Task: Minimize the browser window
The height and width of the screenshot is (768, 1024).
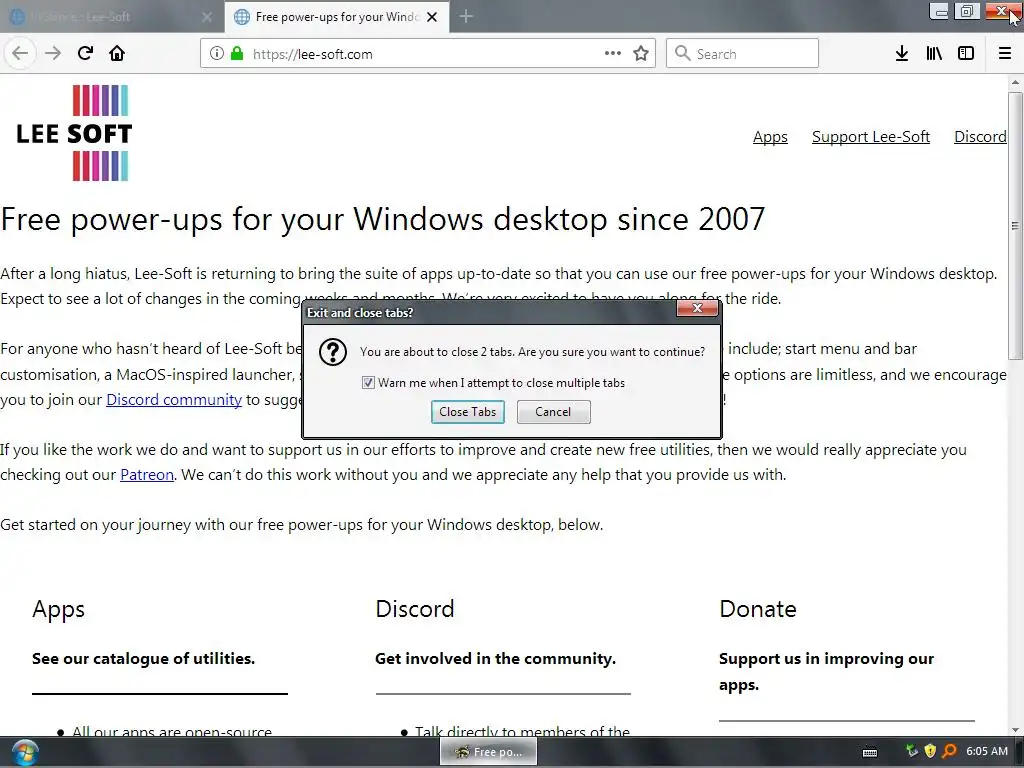Action: click(940, 11)
